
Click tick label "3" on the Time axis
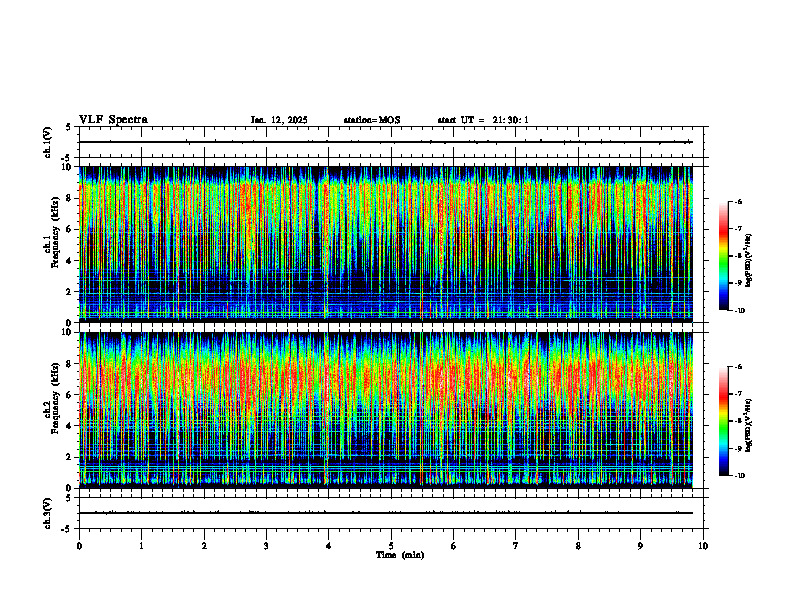(266, 546)
